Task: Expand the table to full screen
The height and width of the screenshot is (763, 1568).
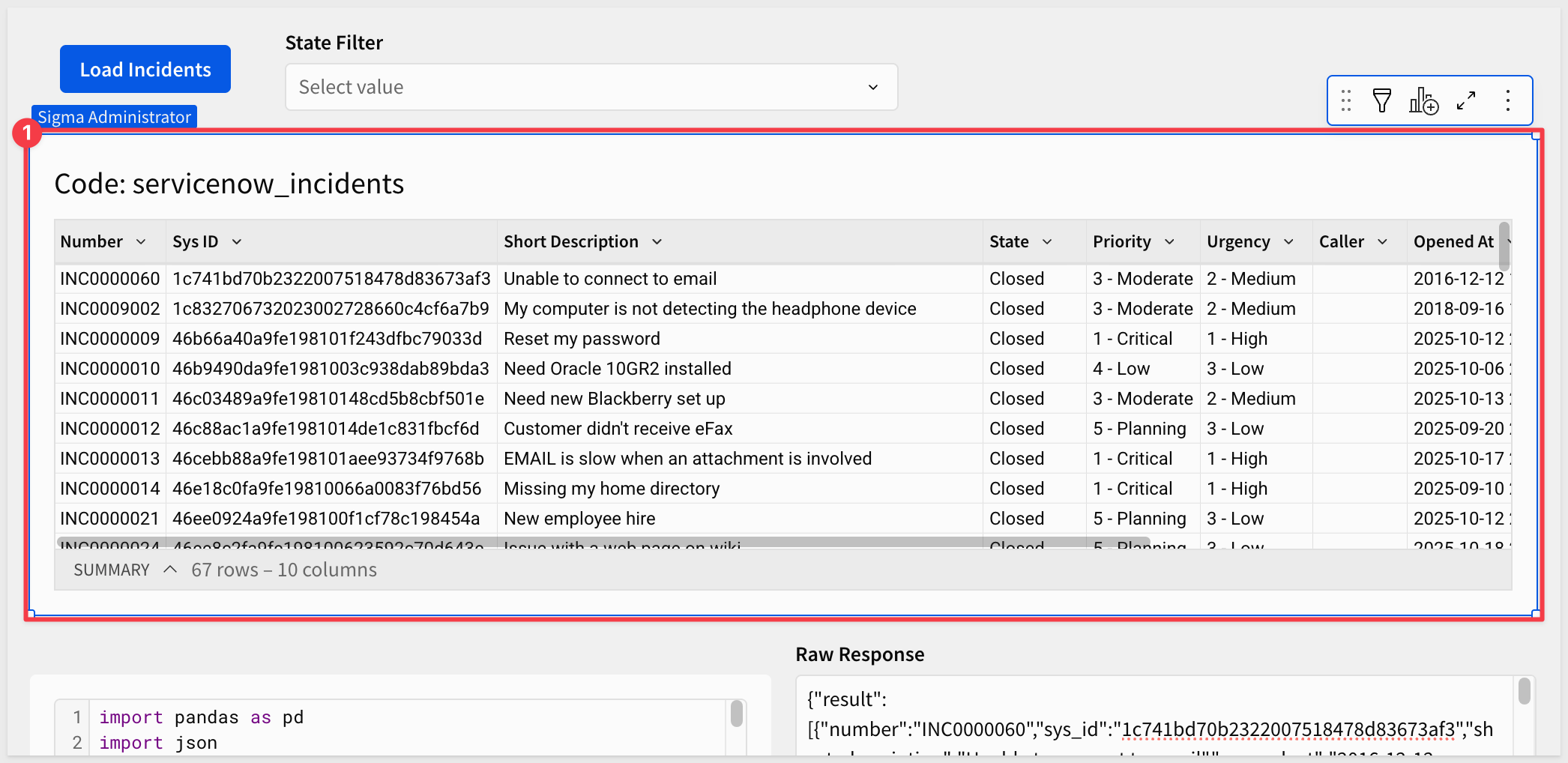Action: [1466, 100]
